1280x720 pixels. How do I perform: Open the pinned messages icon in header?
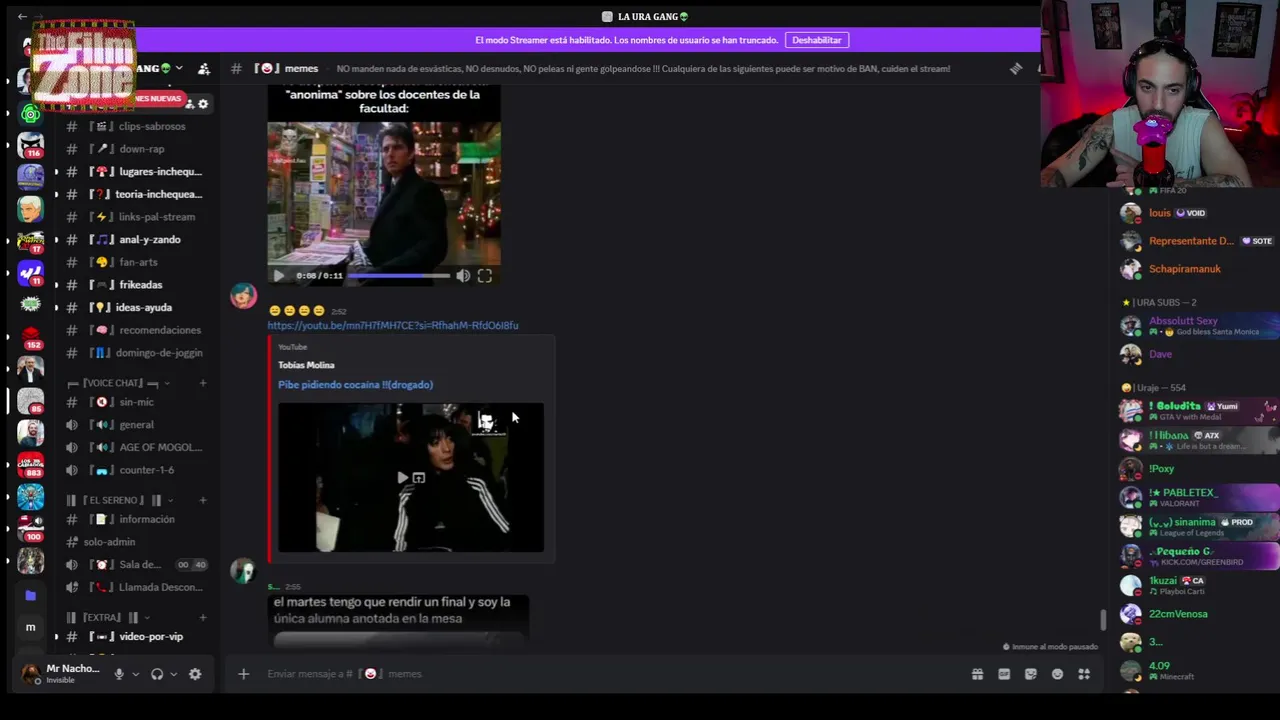[x=1016, y=68]
